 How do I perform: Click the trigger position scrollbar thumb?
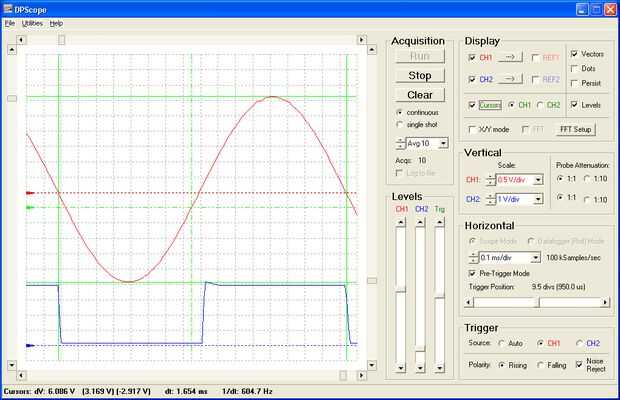tap(538, 302)
